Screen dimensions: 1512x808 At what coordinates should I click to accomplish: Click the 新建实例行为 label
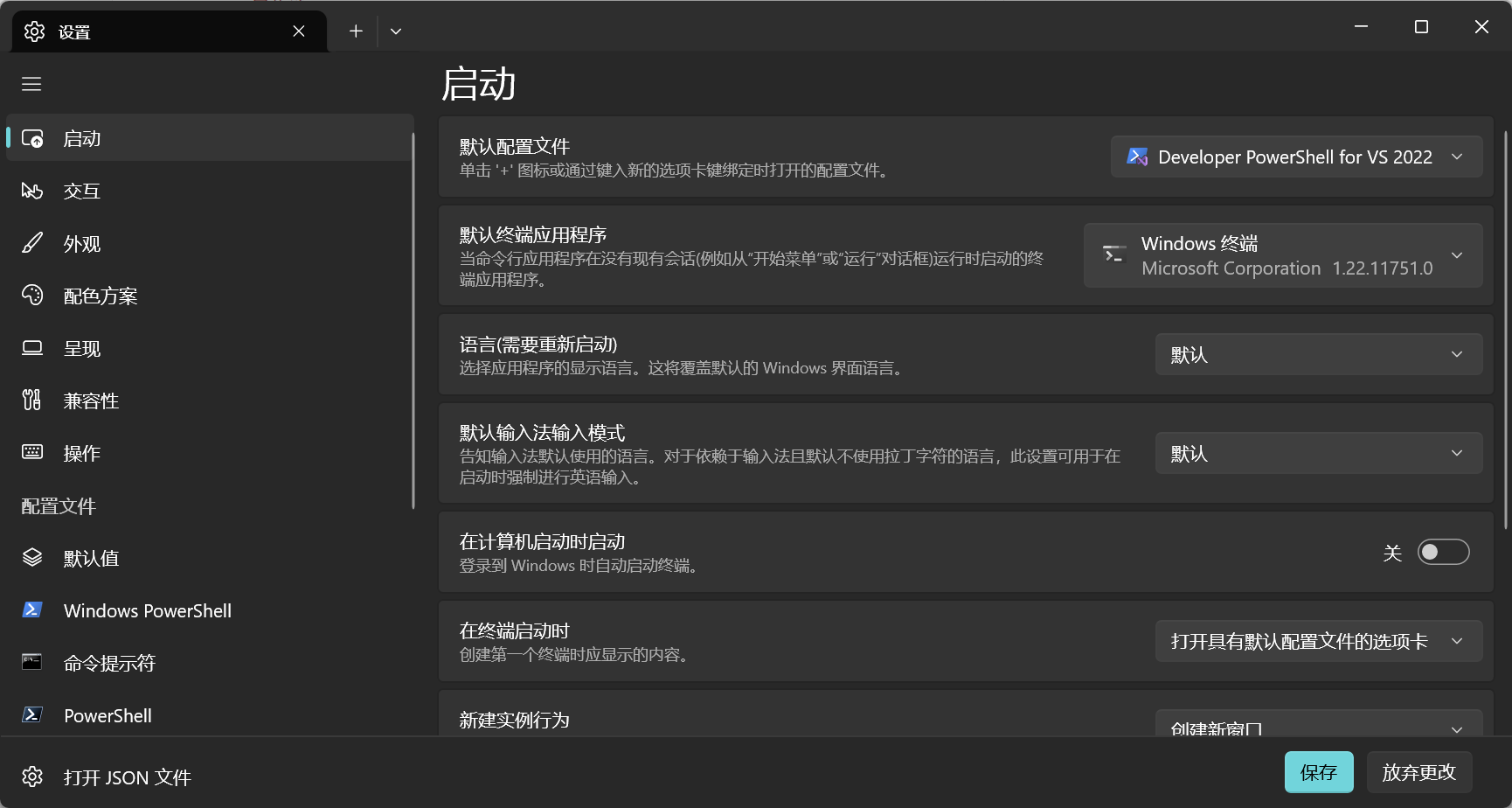click(x=515, y=720)
